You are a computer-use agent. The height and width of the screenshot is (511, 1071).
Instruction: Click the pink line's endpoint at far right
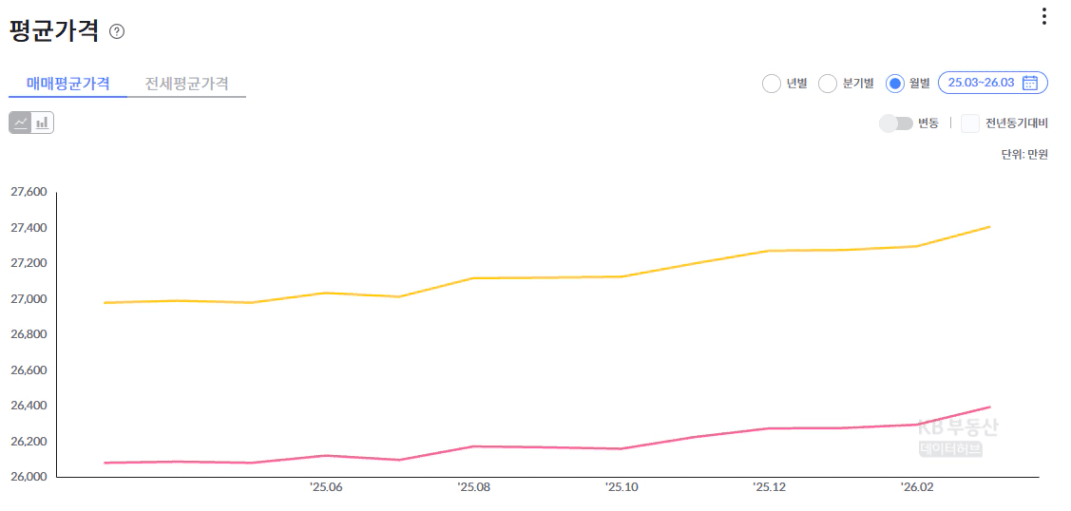click(990, 407)
